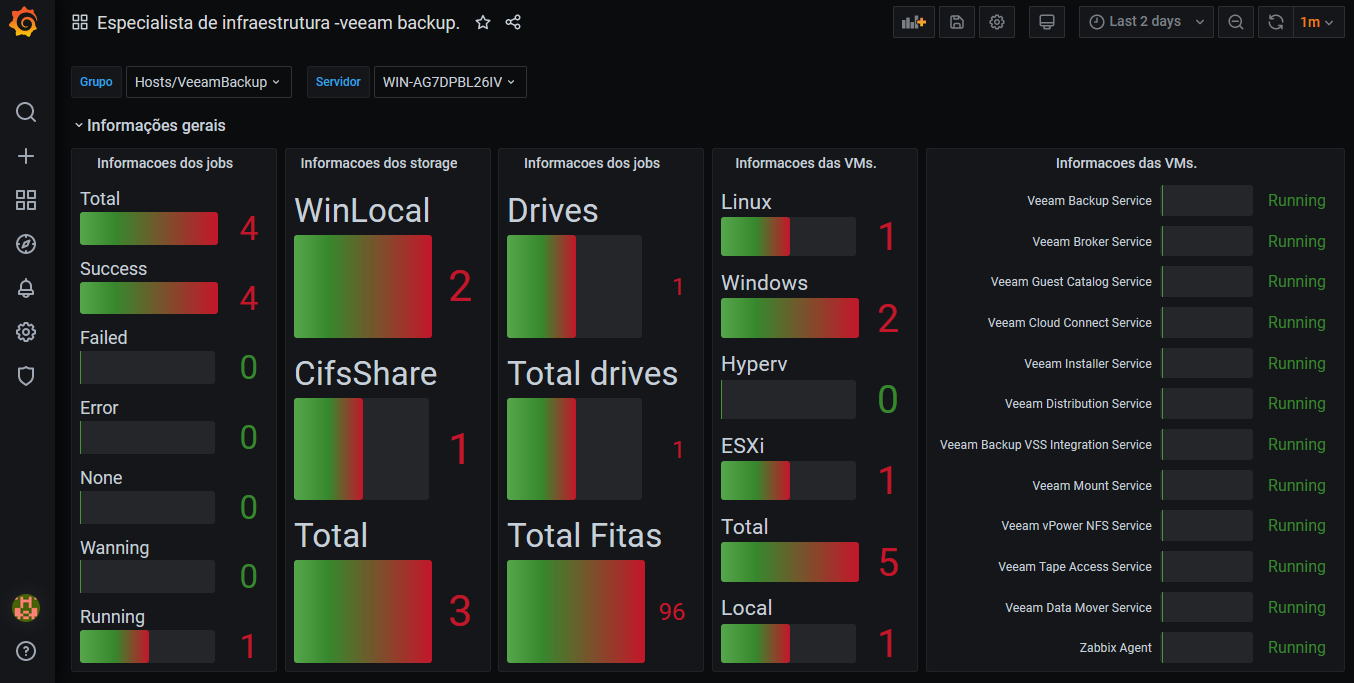The width and height of the screenshot is (1354, 683).
Task: Open the Dashboards squares icon in sidebar
Action: click(26, 200)
